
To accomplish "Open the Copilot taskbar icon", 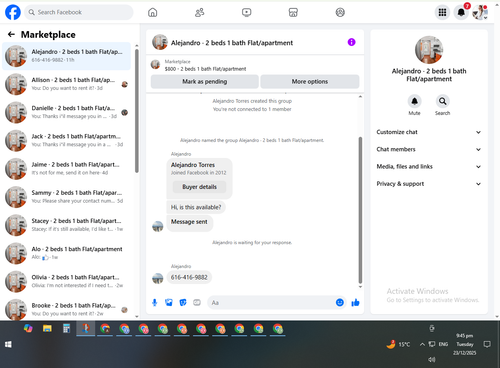I will coord(28,329).
